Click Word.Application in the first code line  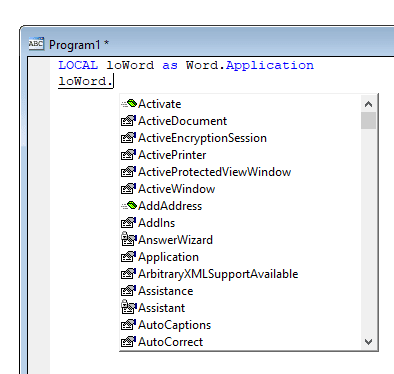pos(250,65)
